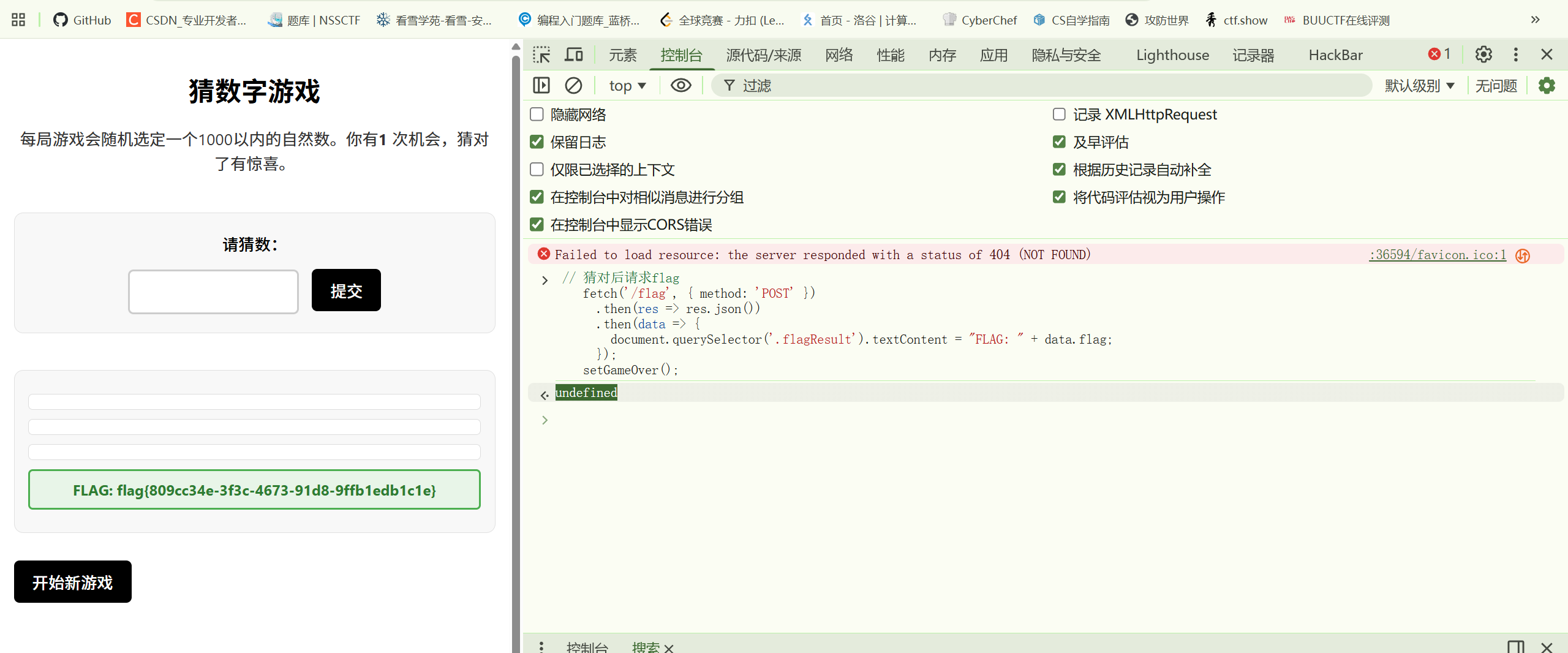Screen dimensions: 1568x653
Task: Click the red error count badge
Action: pos(1439,54)
